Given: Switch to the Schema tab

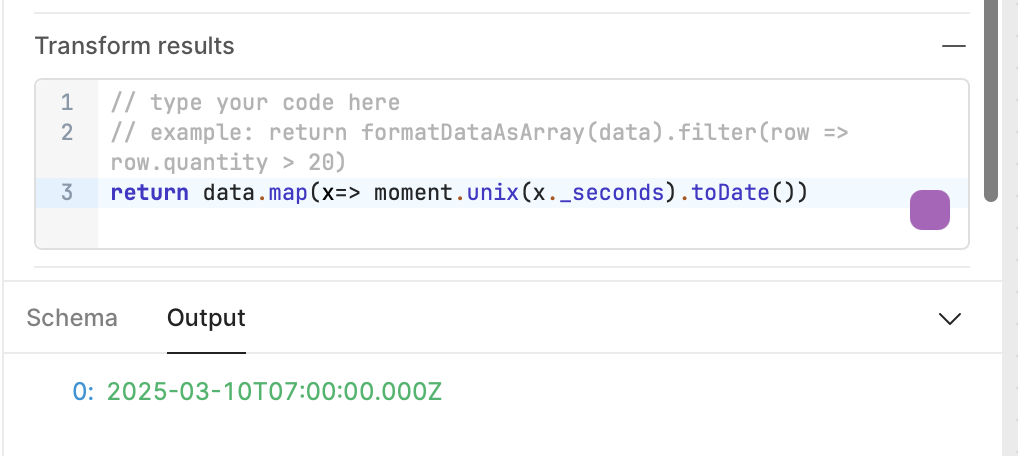Looking at the screenshot, I should pos(72,318).
